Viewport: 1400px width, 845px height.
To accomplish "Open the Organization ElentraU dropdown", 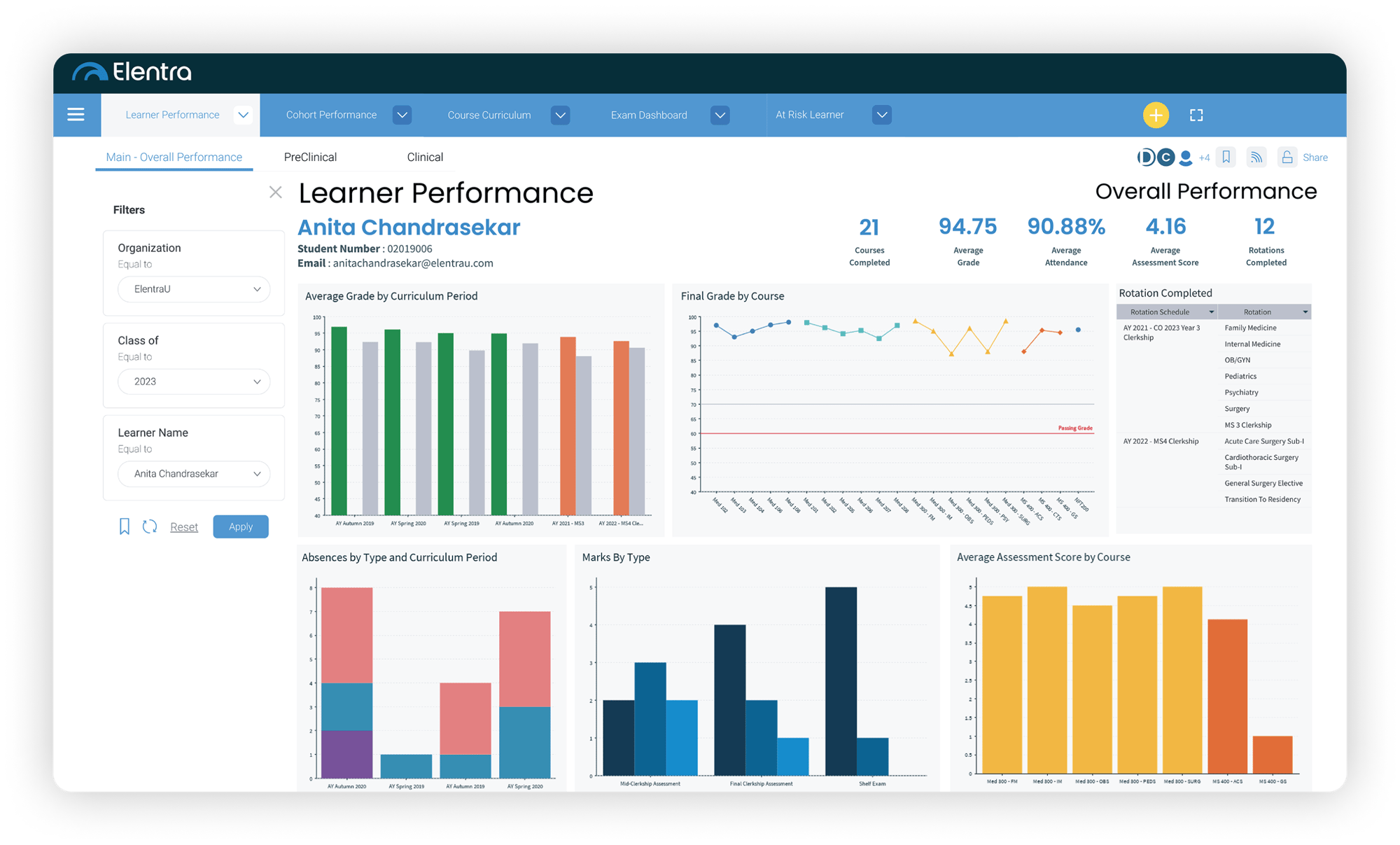I will [x=194, y=289].
